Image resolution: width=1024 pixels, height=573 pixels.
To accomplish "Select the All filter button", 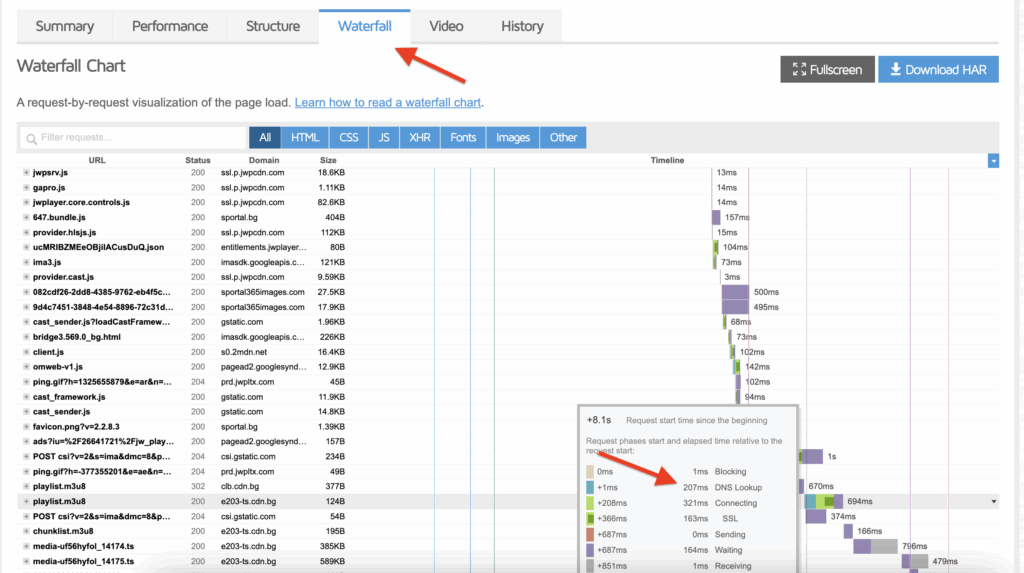I will [264, 137].
